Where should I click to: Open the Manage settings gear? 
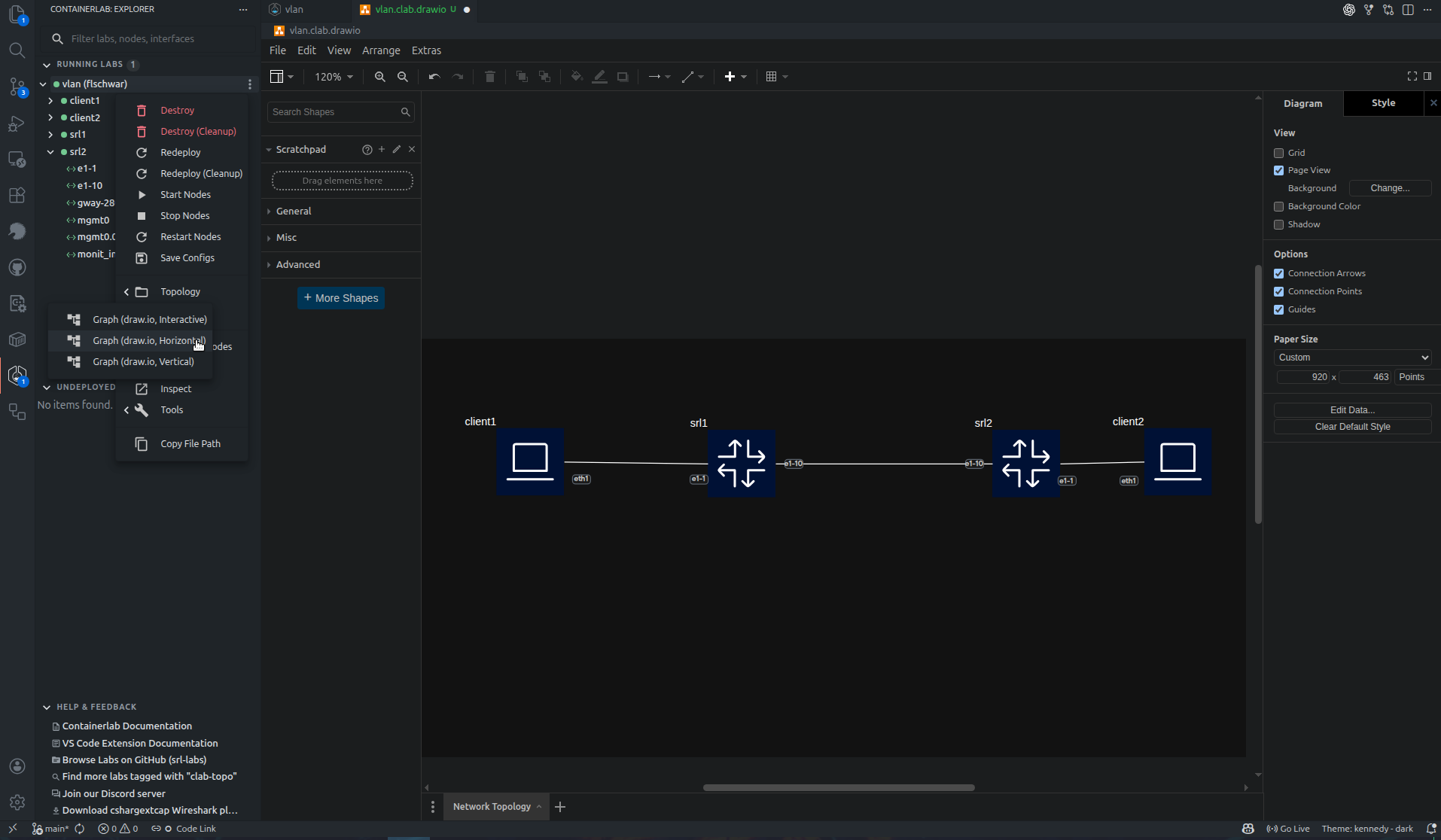pos(17,802)
